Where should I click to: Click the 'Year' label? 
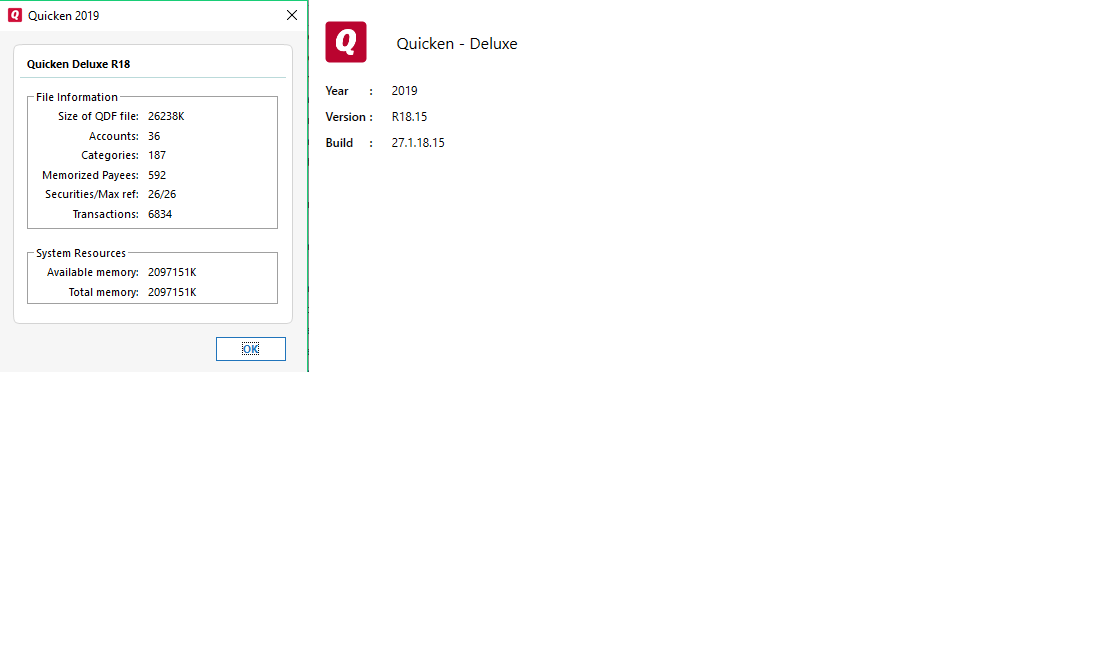tap(336, 91)
